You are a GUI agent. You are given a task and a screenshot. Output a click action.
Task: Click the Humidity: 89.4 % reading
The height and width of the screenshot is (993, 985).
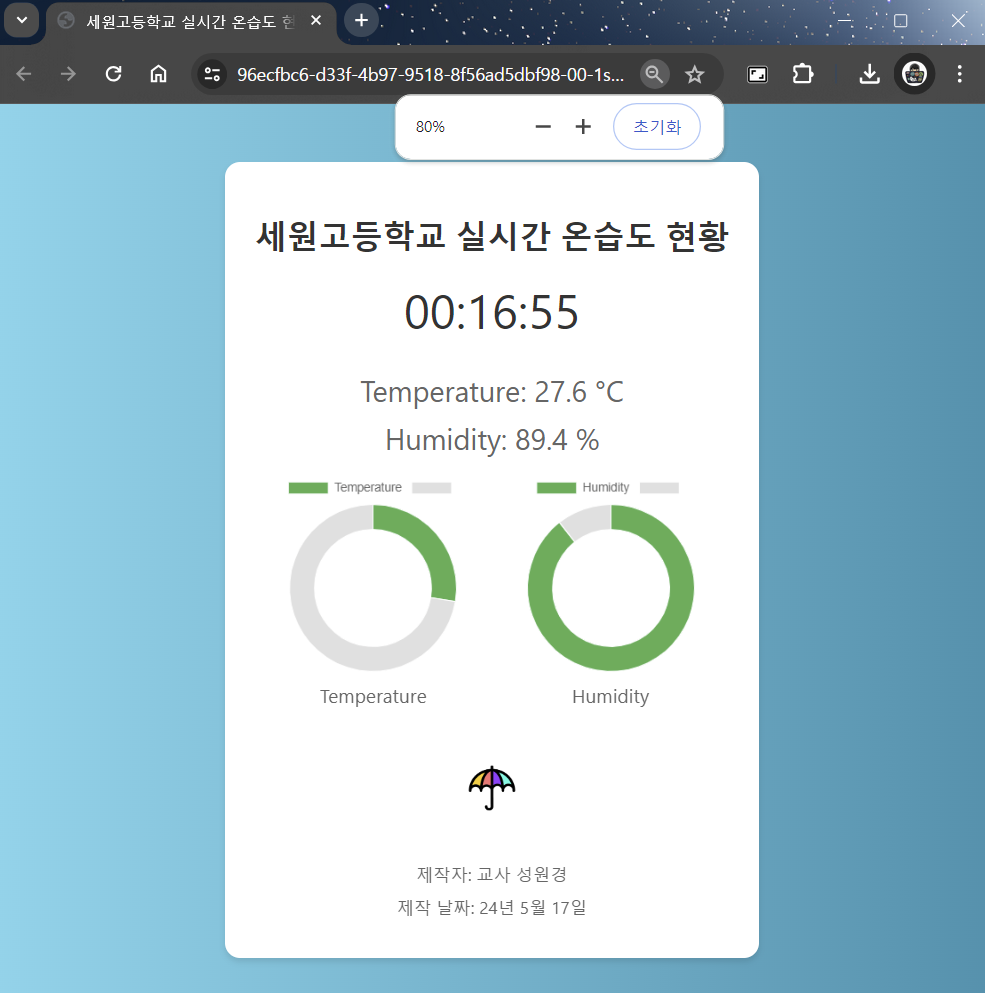click(x=492, y=440)
